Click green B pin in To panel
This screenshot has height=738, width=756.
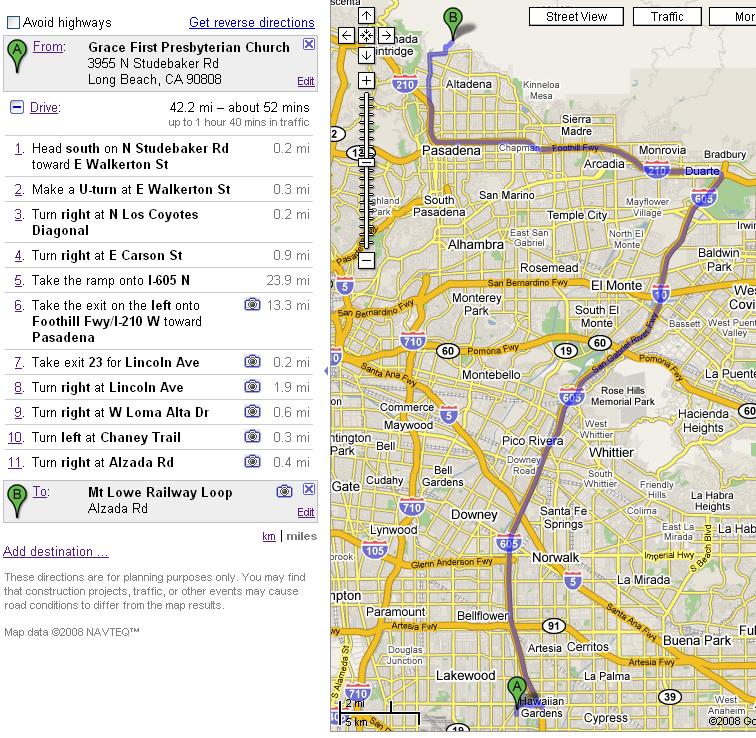click(x=17, y=501)
